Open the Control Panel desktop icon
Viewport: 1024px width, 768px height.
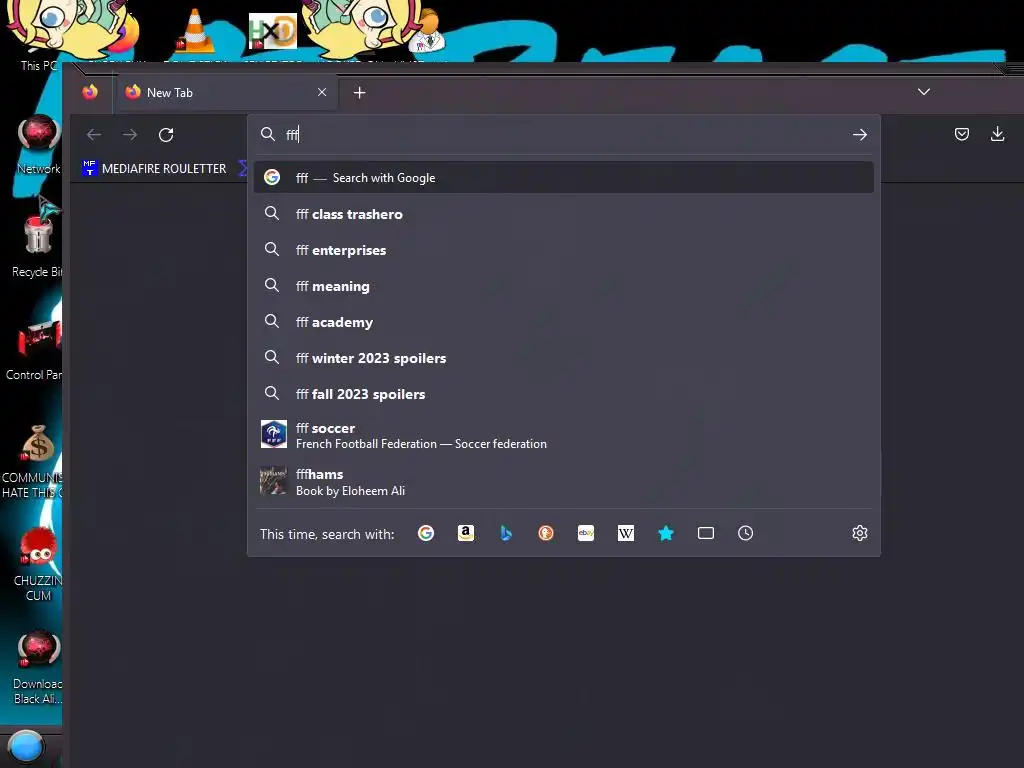36,347
